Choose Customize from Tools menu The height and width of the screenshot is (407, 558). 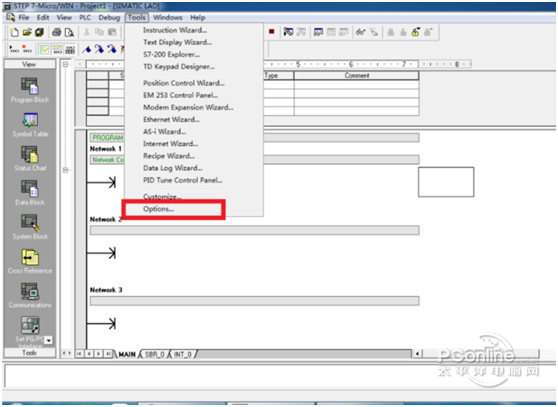[x=194, y=196]
